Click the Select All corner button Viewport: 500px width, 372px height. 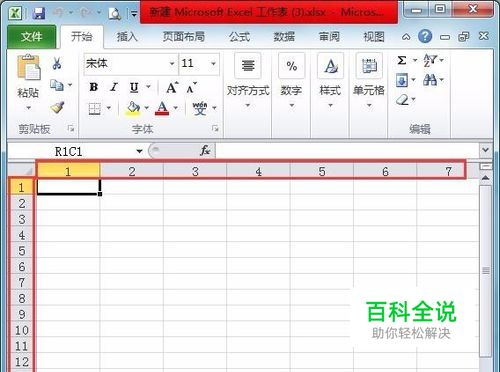[22, 171]
